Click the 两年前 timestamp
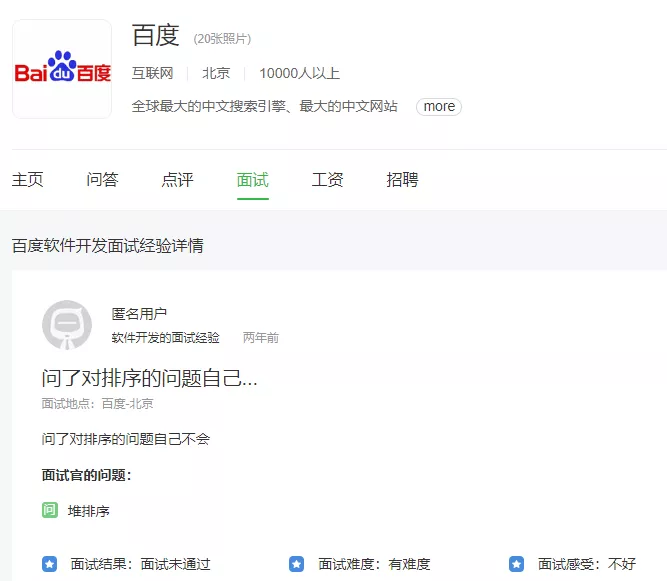This screenshot has height=581, width=667. pyautogui.click(x=261, y=338)
